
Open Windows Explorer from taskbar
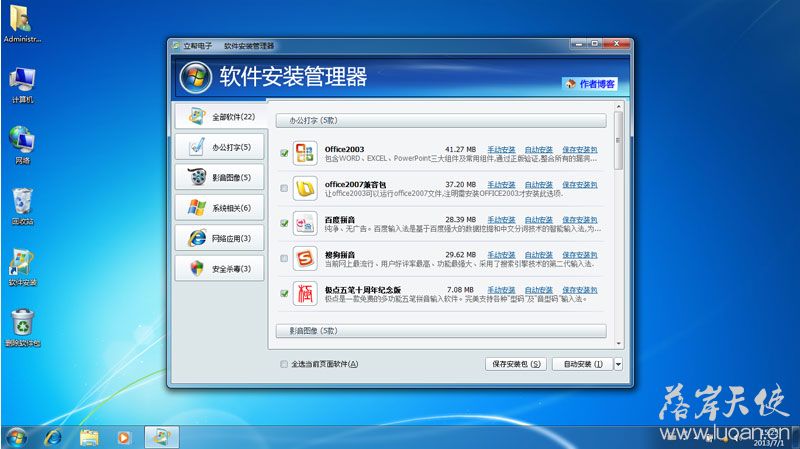[89, 437]
